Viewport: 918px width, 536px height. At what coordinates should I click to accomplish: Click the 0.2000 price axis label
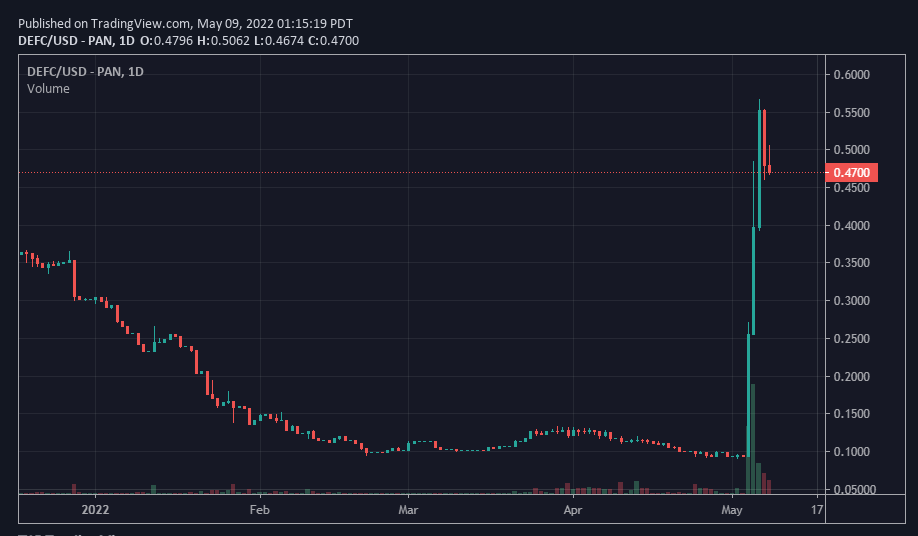pyautogui.click(x=851, y=376)
